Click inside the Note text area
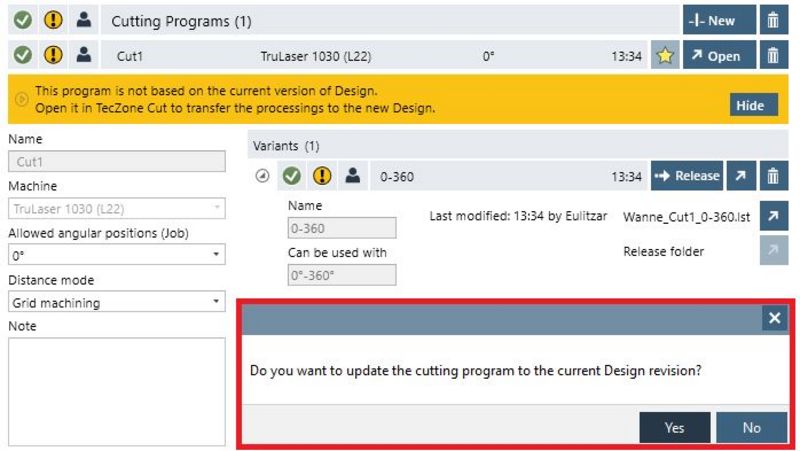 pos(117,388)
